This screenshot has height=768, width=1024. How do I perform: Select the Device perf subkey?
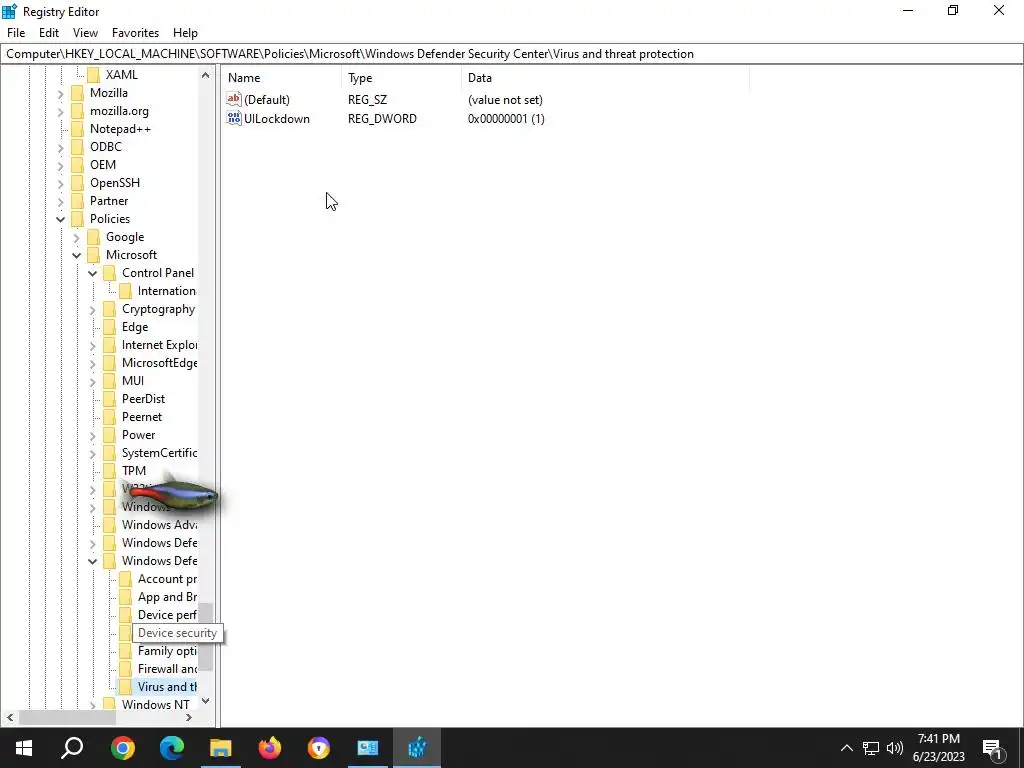click(167, 615)
